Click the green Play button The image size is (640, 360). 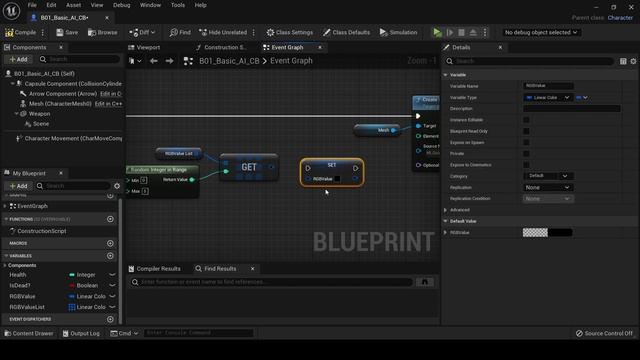pos(437,32)
